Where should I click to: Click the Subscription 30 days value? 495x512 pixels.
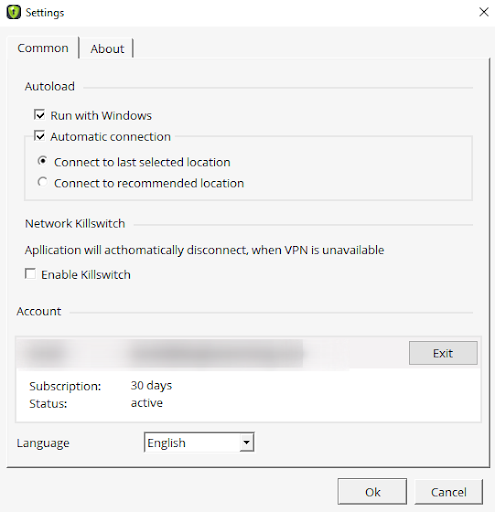(151, 385)
